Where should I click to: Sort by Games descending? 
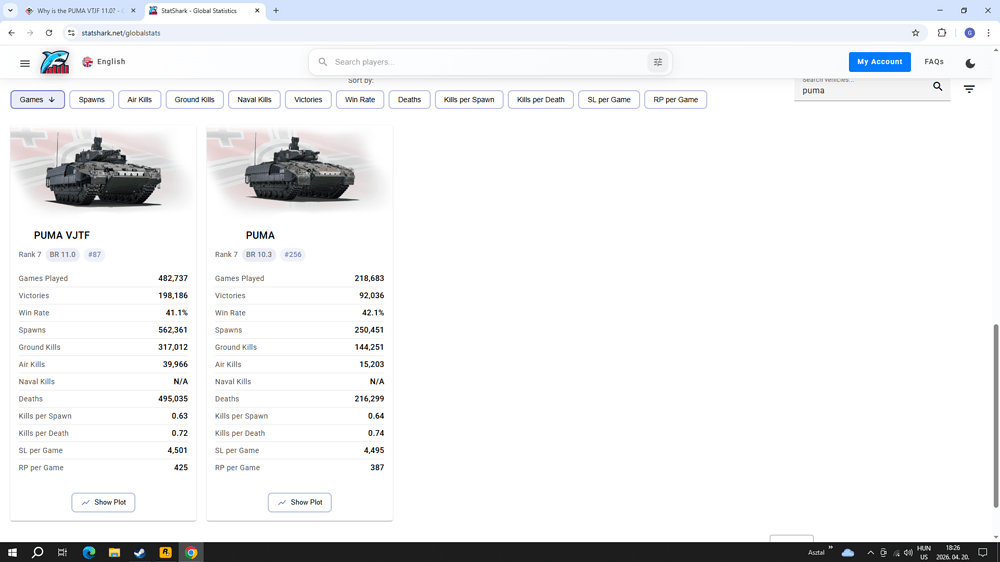[38, 100]
